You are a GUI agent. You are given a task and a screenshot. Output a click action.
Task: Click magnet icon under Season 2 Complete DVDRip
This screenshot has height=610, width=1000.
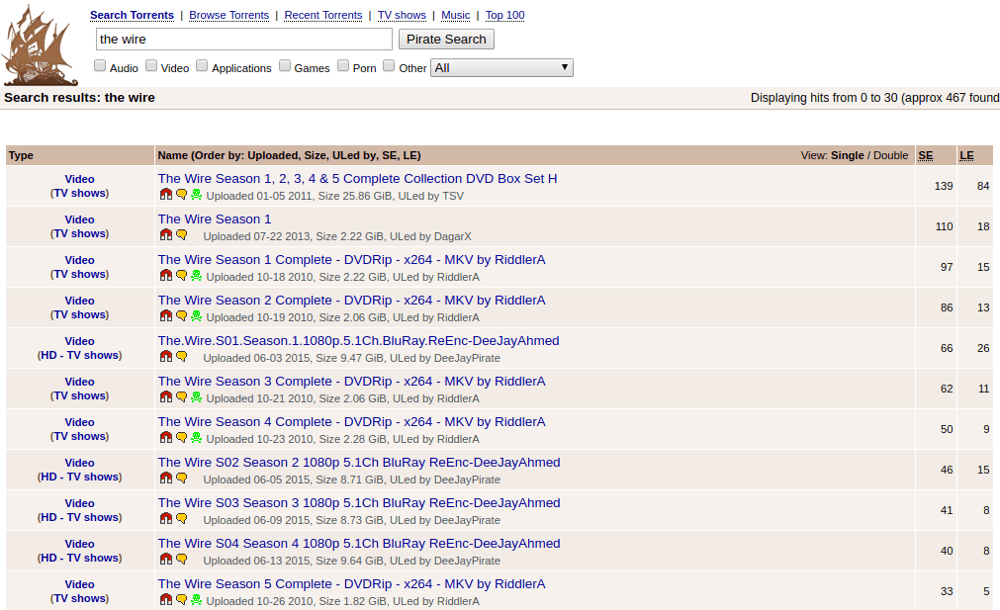click(x=166, y=316)
